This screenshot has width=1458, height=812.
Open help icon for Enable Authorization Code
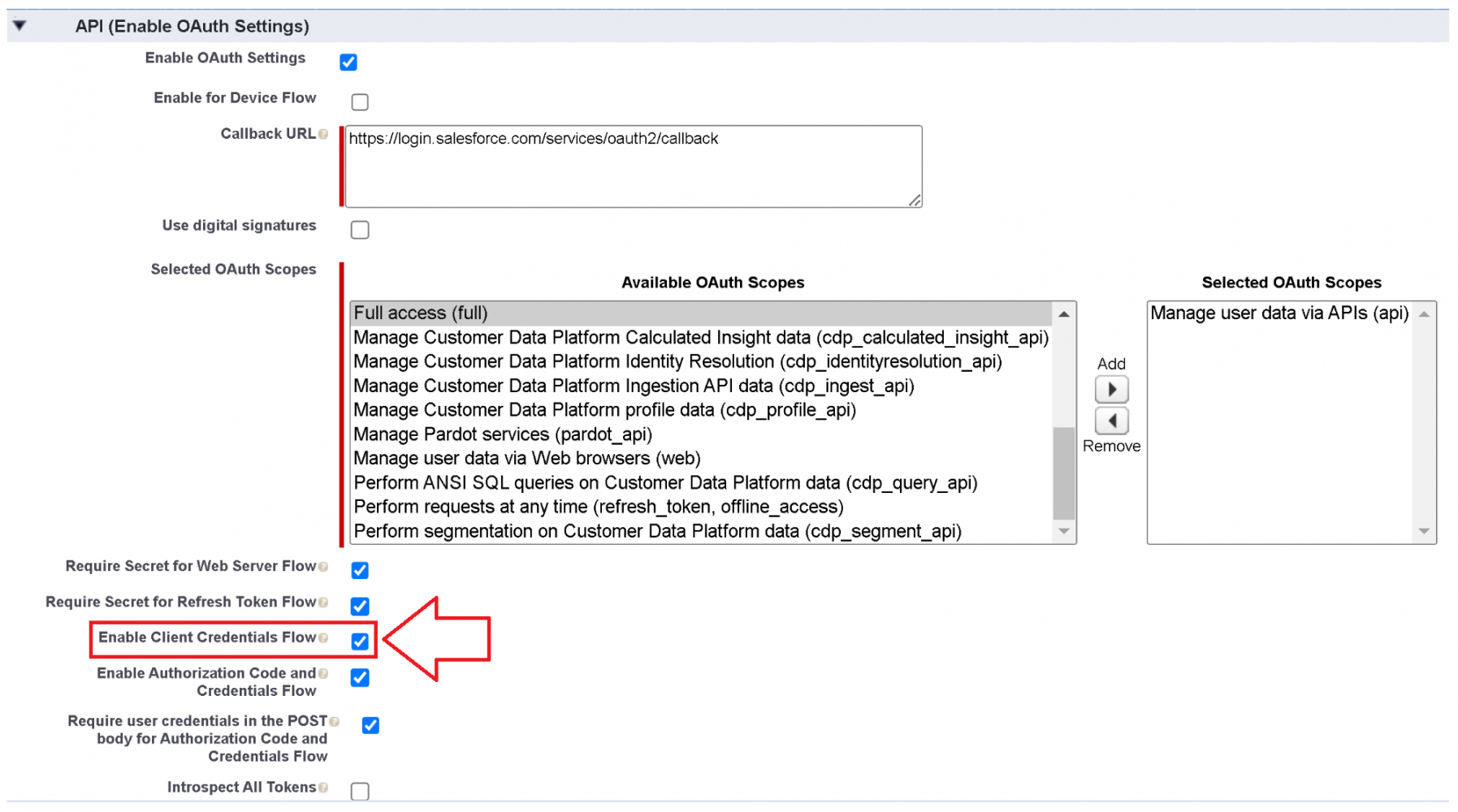[323, 674]
